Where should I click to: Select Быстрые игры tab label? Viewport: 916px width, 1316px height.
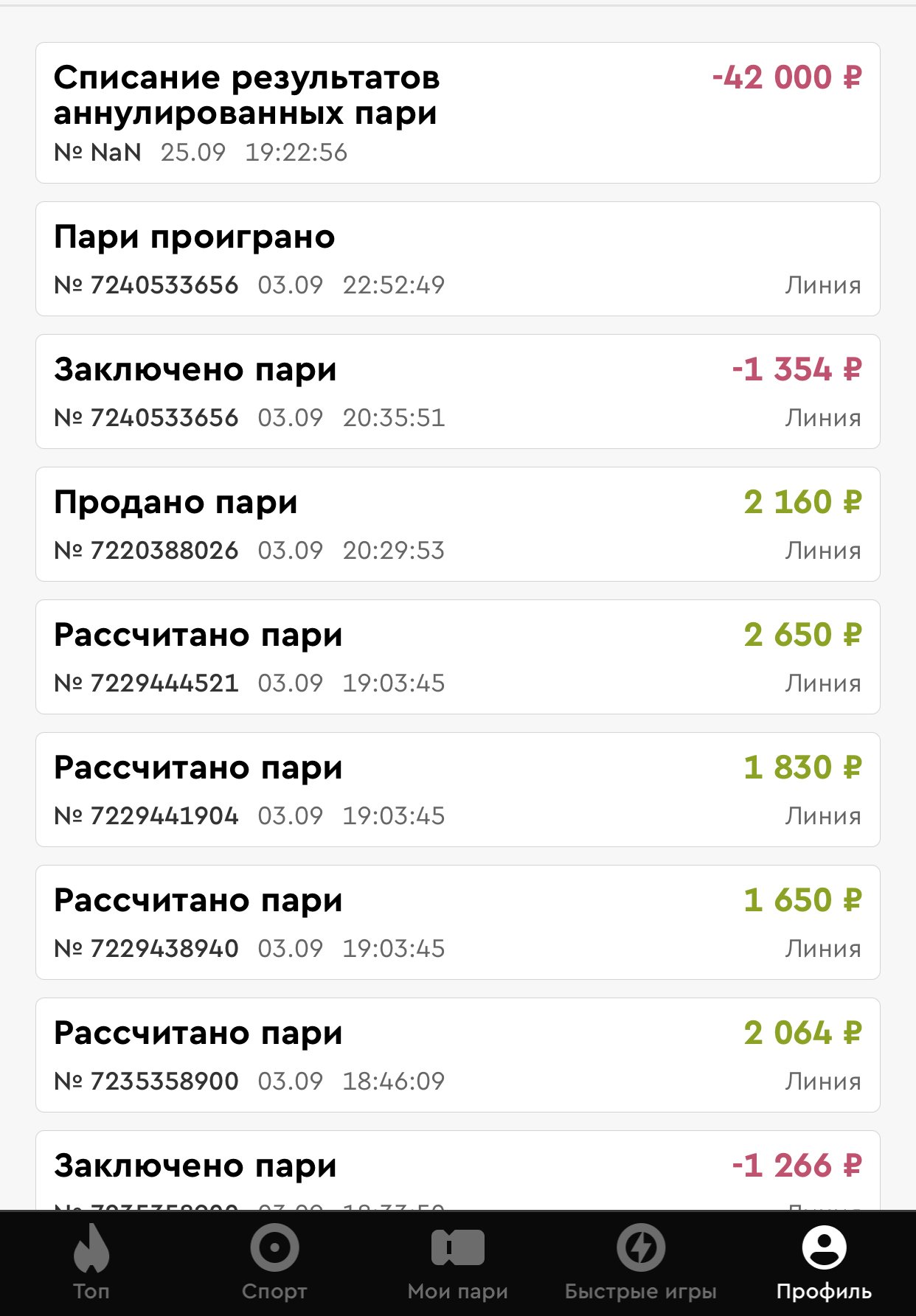click(x=641, y=1292)
